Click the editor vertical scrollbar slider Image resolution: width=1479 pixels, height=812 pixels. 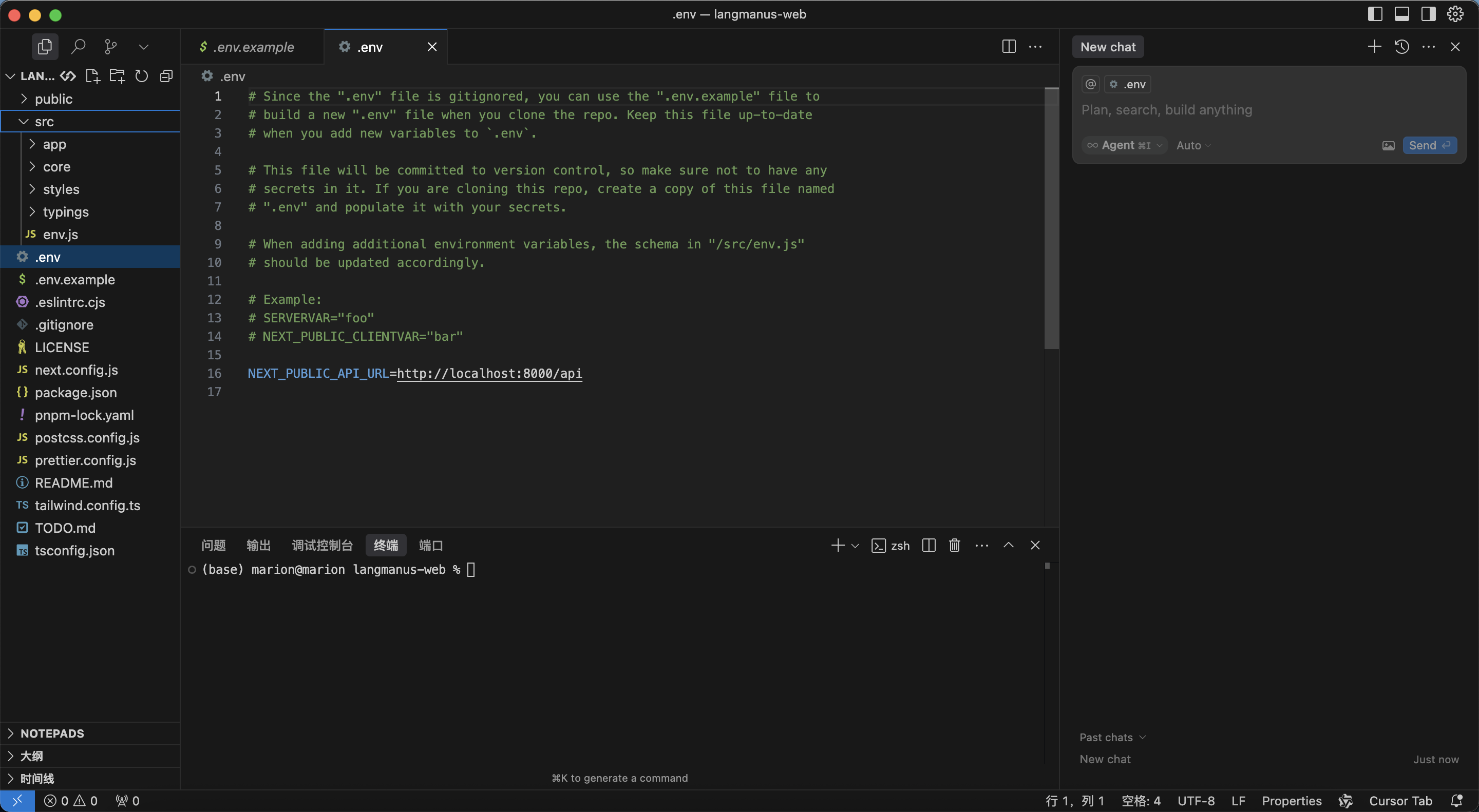(x=1051, y=218)
